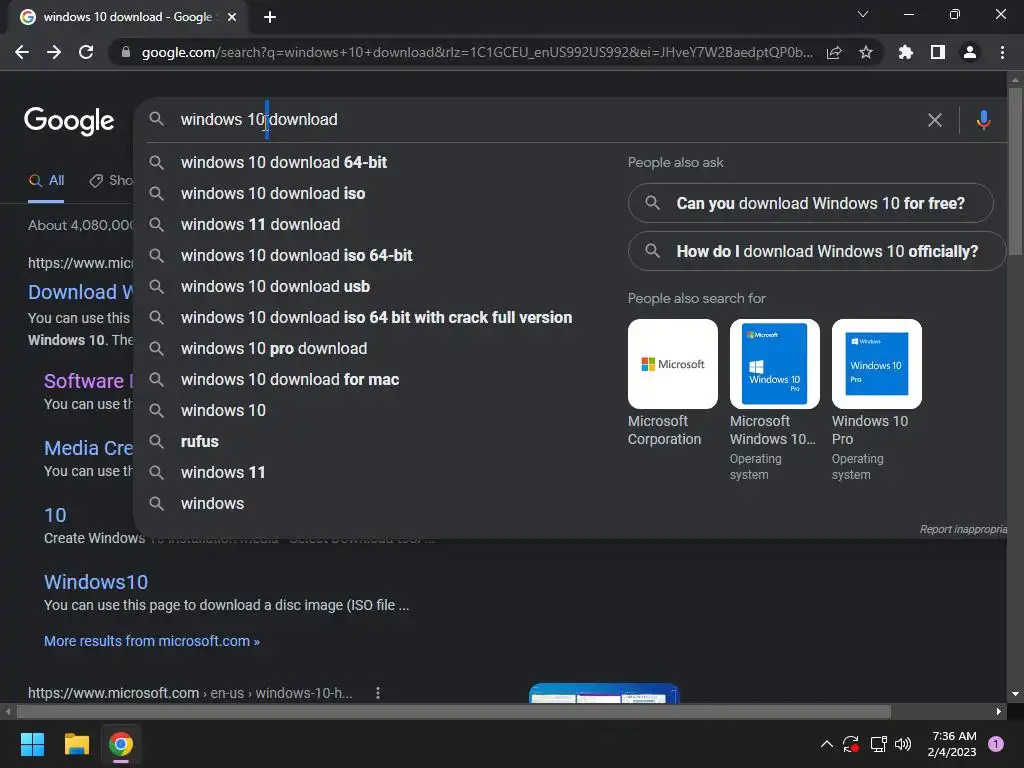Screen dimensions: 1024x768
Task: Open the 'Windows10' sitelink result
Action: tap(96, 582)
